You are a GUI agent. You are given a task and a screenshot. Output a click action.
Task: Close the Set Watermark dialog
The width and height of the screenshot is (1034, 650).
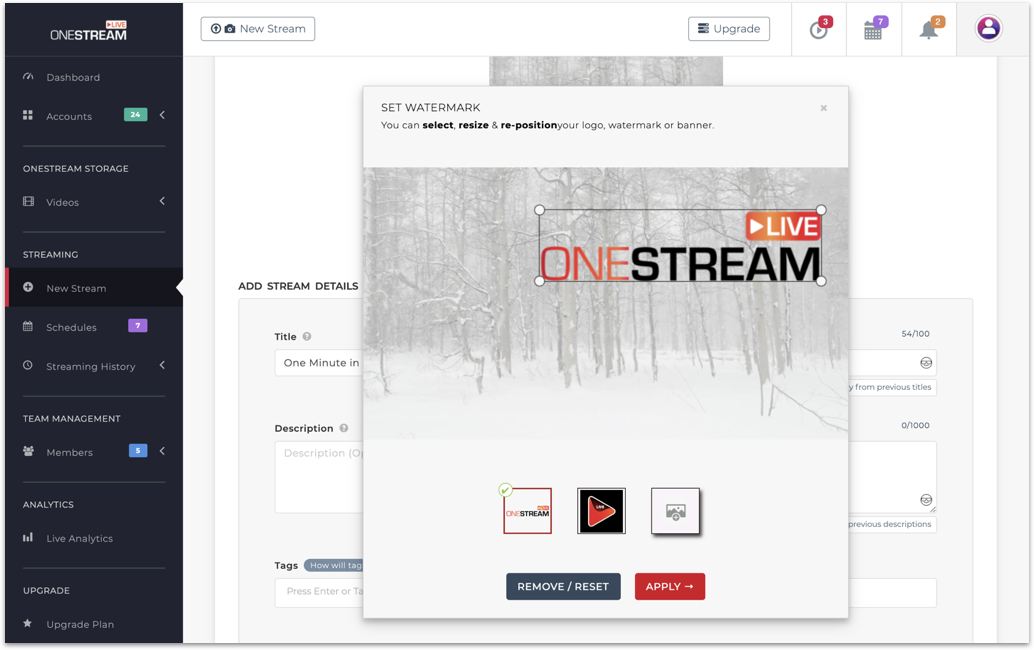point(824,108)
